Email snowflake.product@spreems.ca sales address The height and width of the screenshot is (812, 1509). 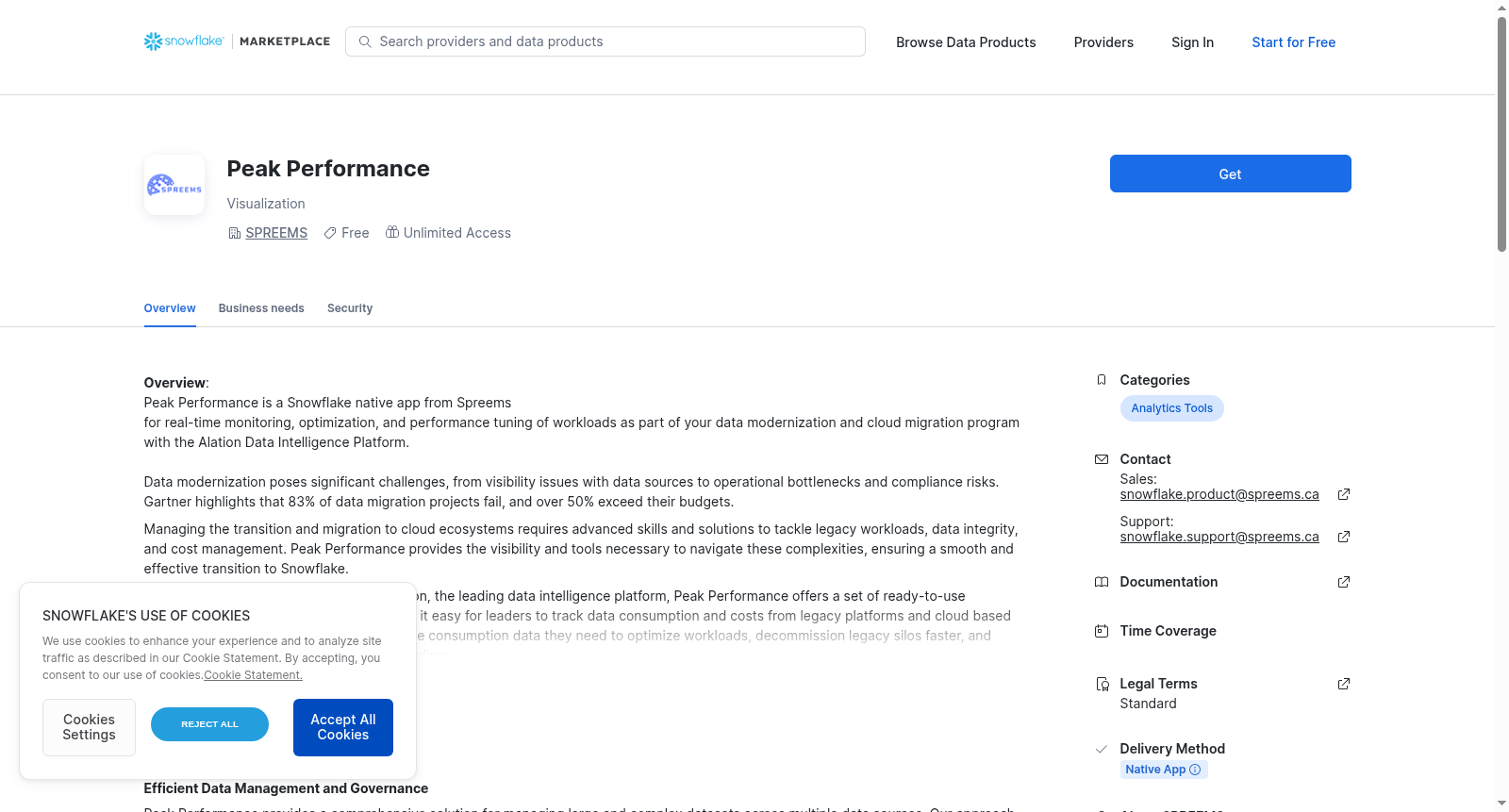(x=1219, y=494)
